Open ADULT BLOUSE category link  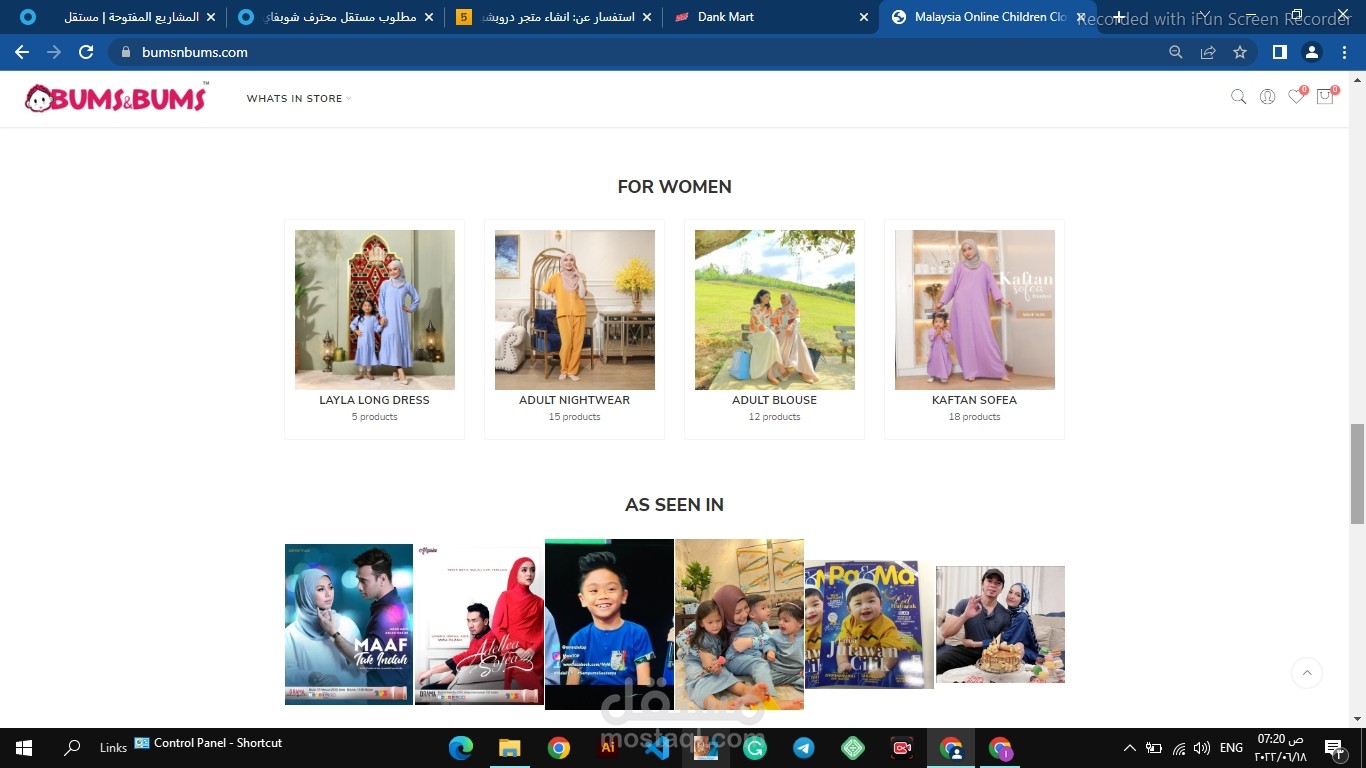pos(774,400)
